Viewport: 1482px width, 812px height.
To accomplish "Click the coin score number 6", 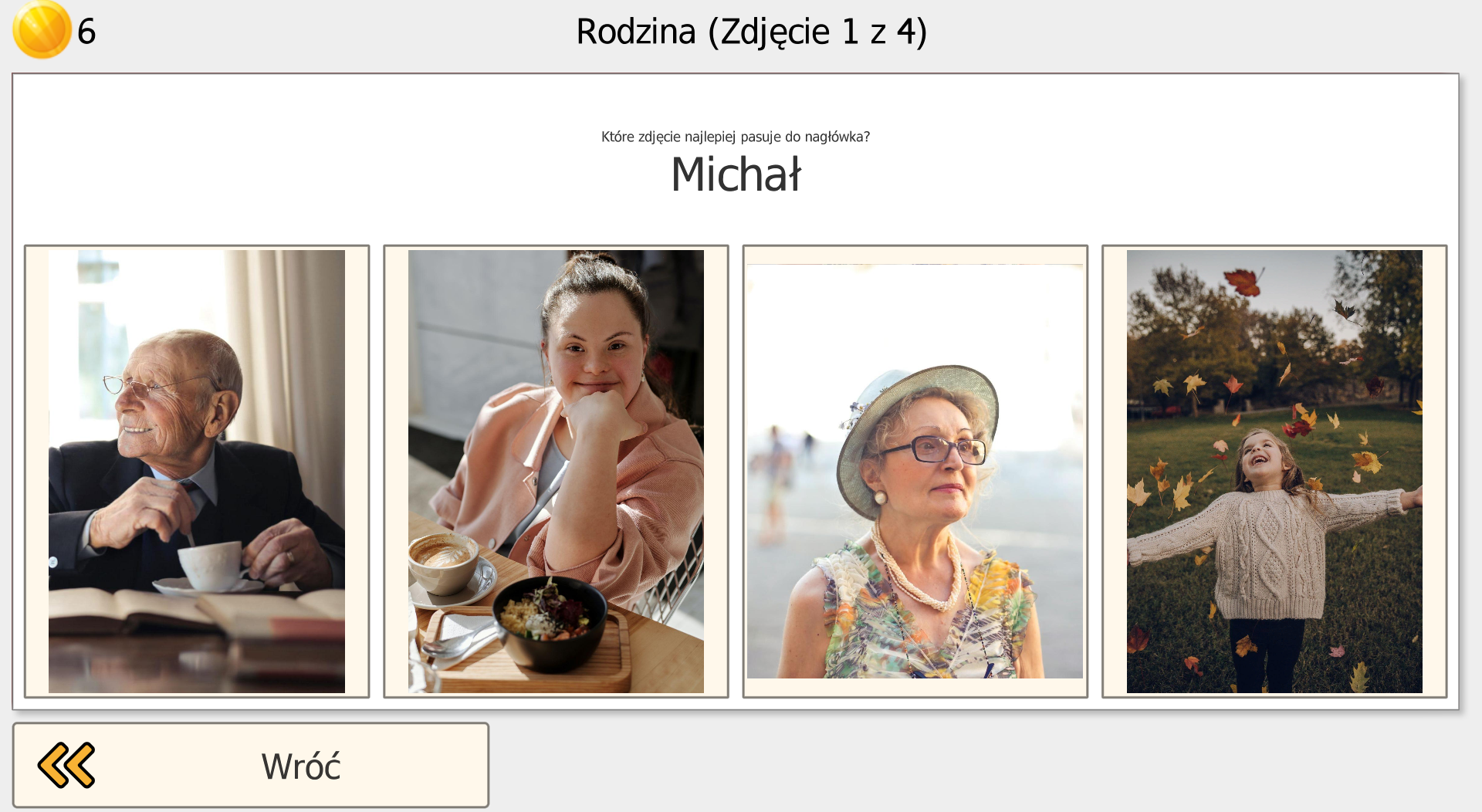I will pos(86,32).
